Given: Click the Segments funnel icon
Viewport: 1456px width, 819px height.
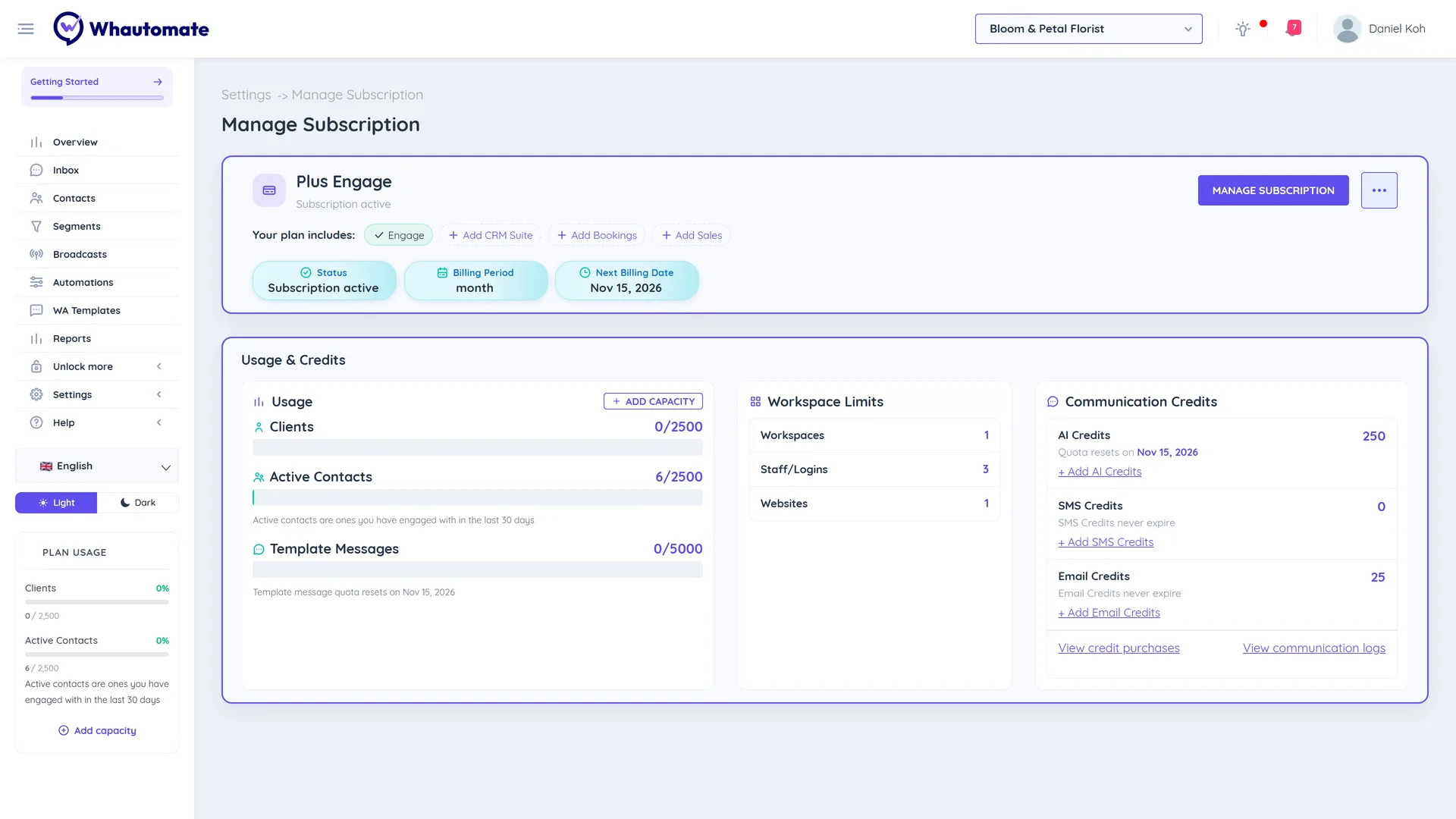Looking at the screenshot, I should tap(36, 227).
